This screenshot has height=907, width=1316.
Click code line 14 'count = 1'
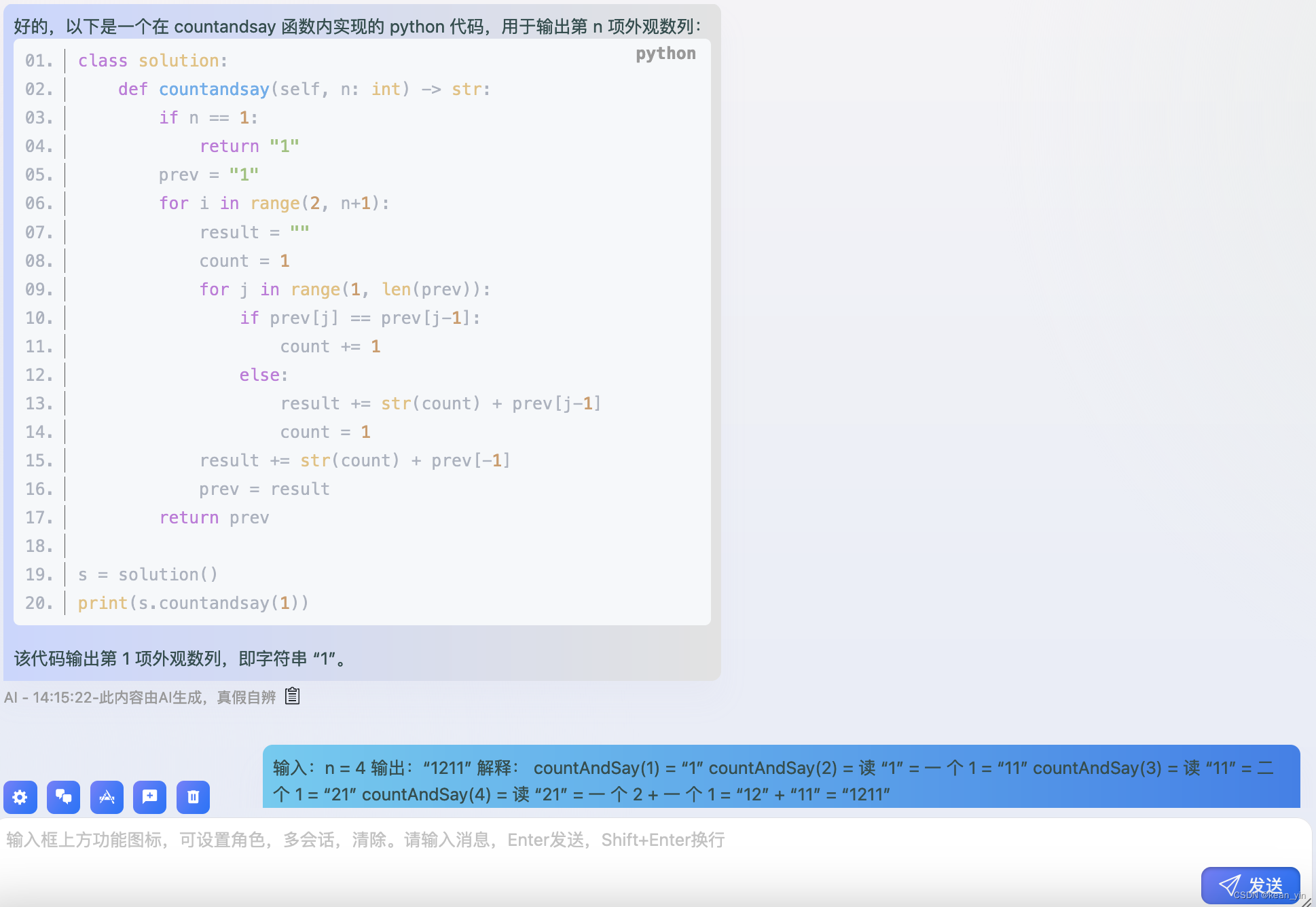click(x=325, y=432)
